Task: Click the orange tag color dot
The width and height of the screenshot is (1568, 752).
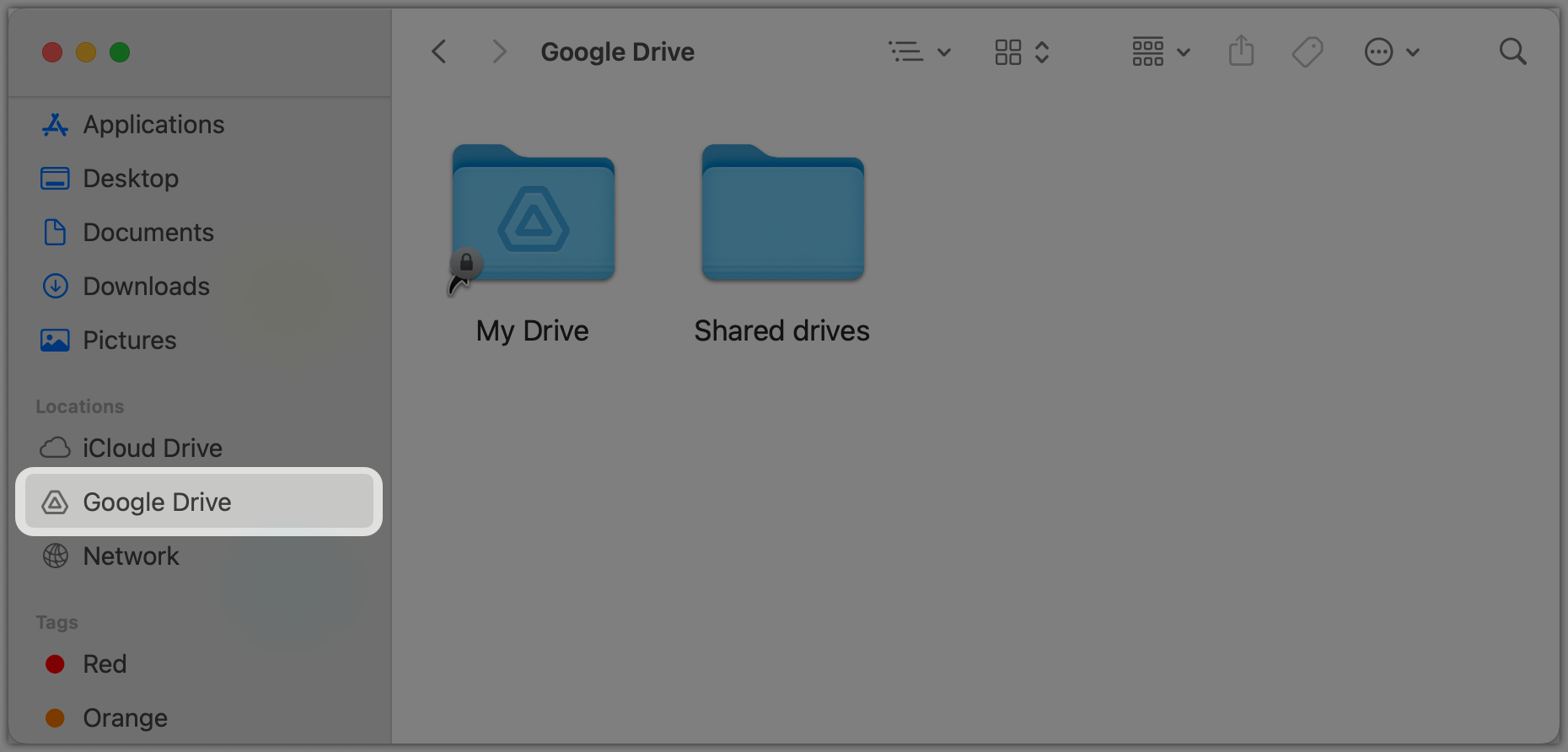Action: [55, 718]
